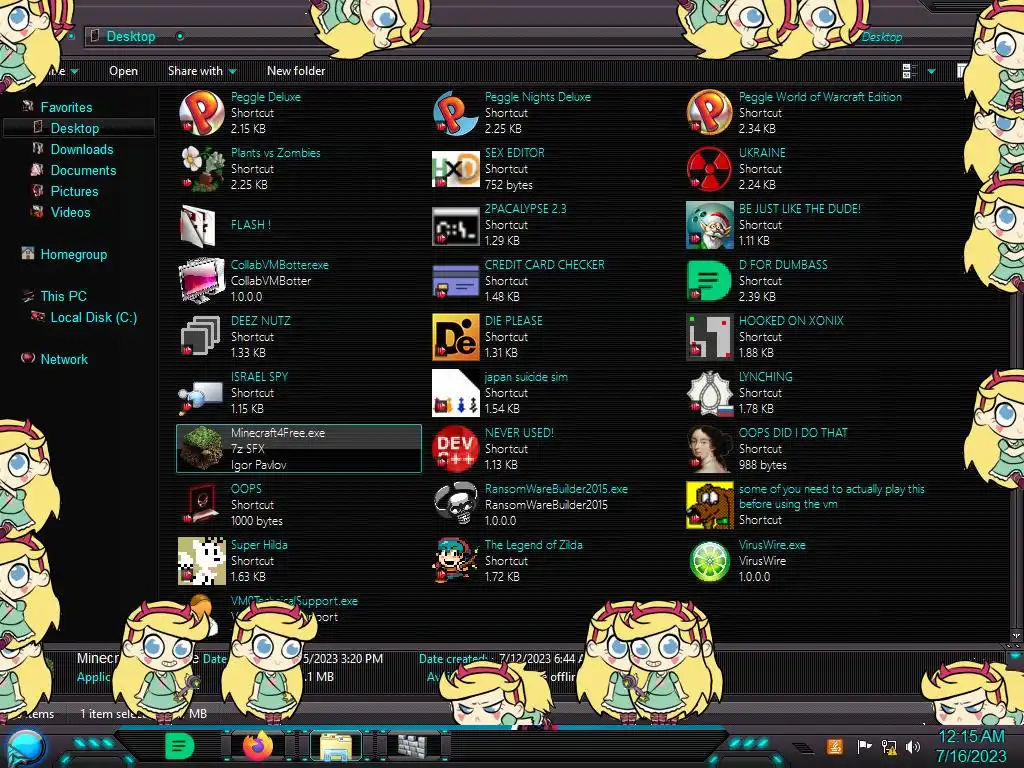Select the Plants vs Zombies icon
This screenshot has width=1024, height=768.
click(202, 169)
